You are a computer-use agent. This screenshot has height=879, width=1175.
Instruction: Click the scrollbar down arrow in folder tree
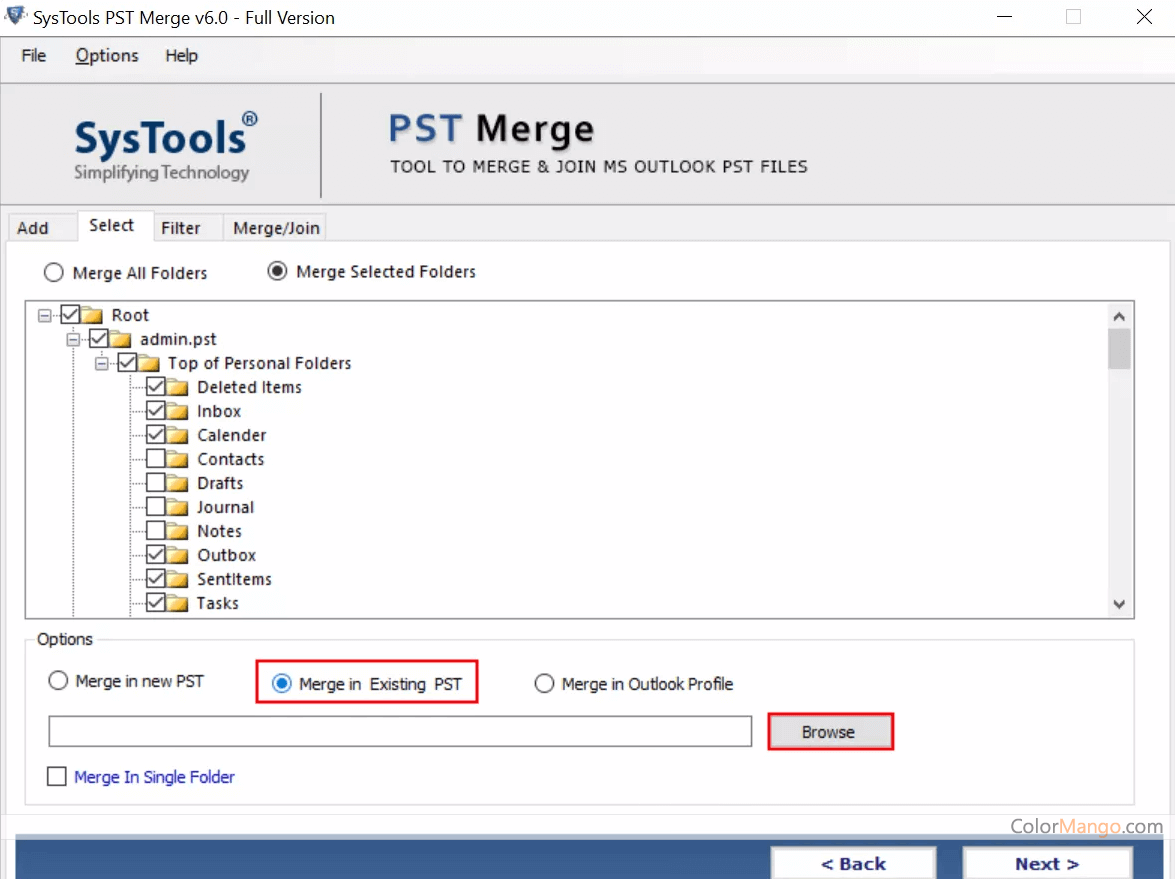pyautogui.click(x=1119, y=604)
